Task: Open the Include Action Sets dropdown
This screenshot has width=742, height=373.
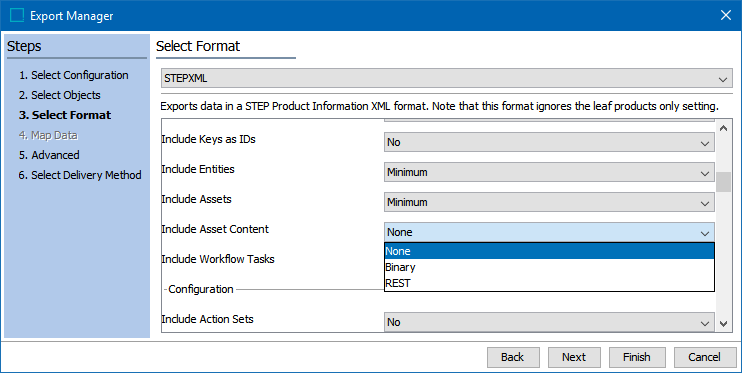Action: click(549, 322)
